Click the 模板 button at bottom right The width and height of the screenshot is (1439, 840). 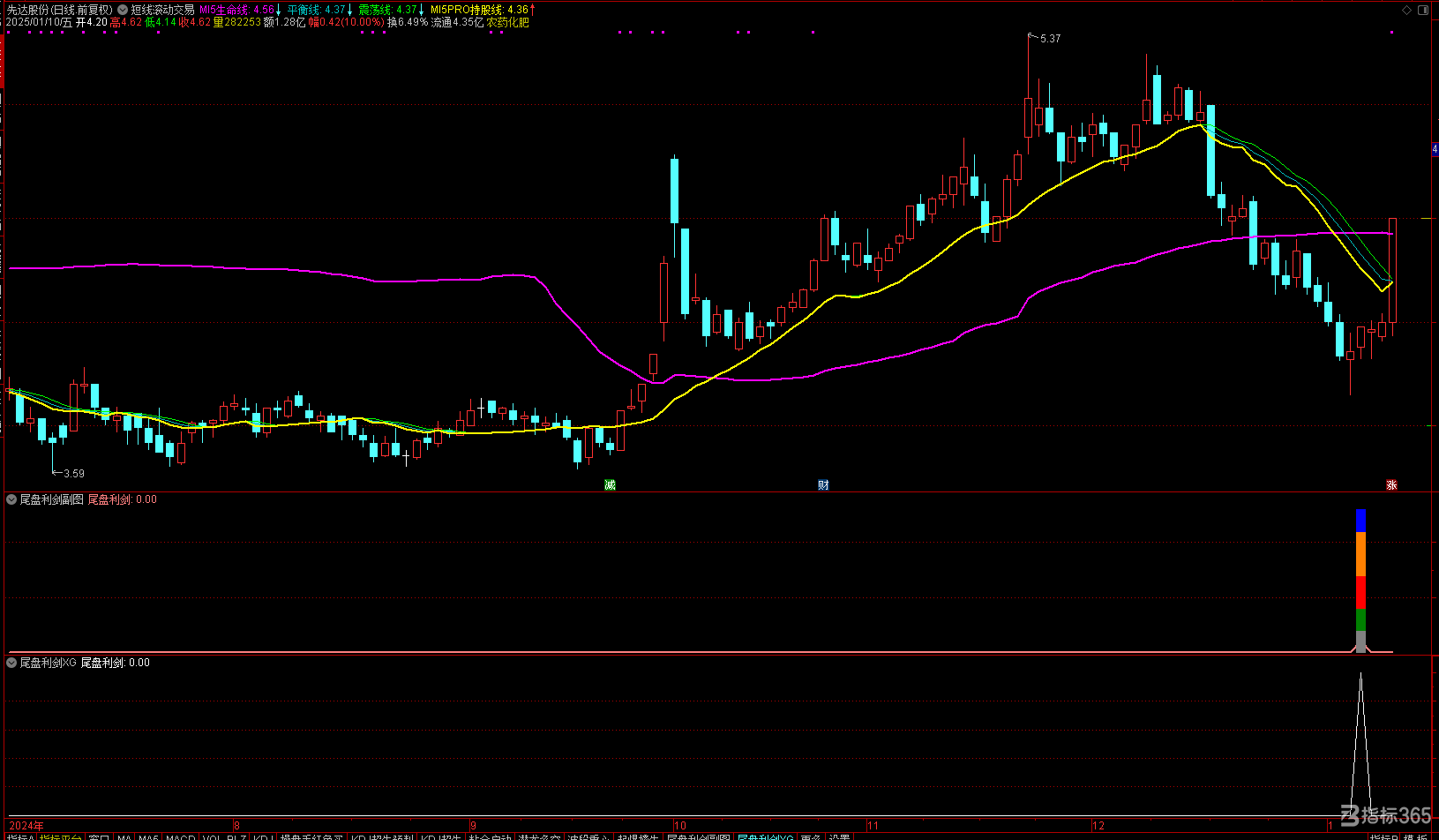point(1415,837)
